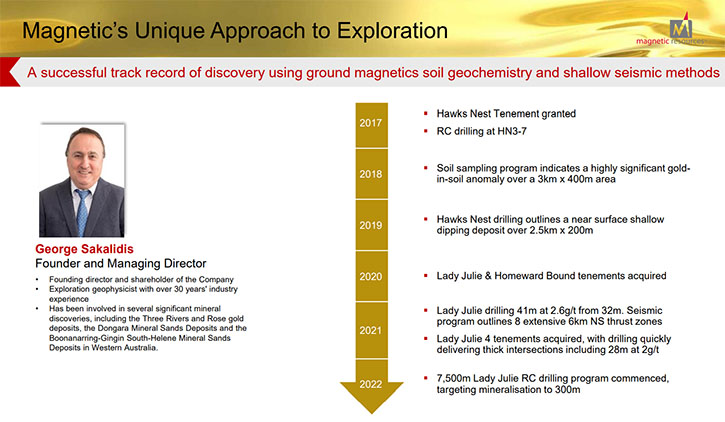Screen dimensions: 725x422
Task: Click 'Founding director and shareholder of the Company'
Action: (141, 280)
